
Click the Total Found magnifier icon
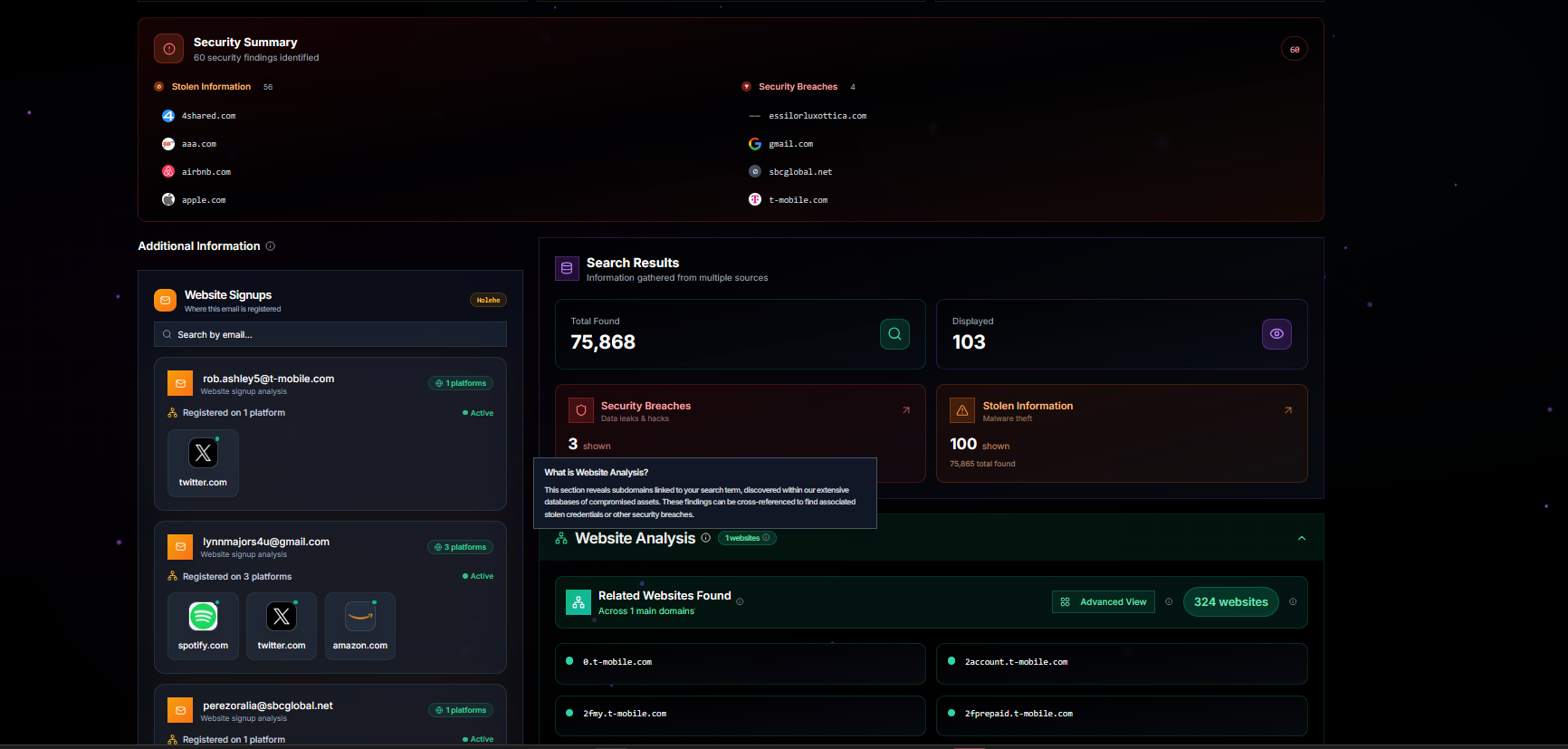[894, 334]
